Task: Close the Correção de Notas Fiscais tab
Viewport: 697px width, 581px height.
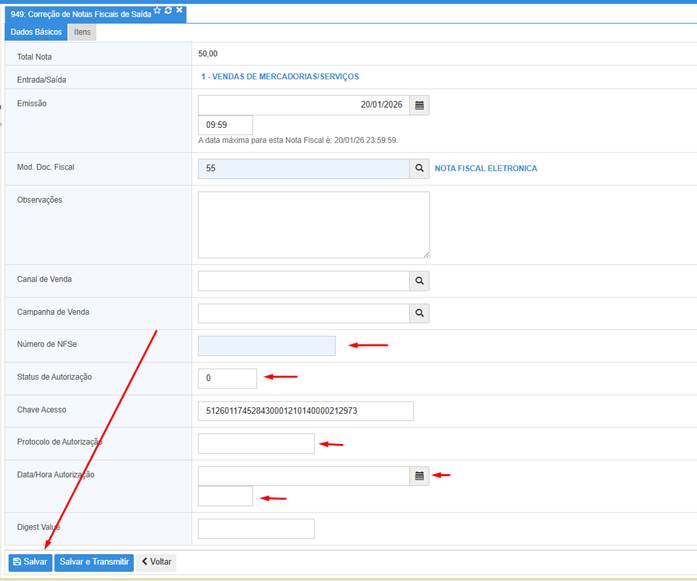Action: 179,10
